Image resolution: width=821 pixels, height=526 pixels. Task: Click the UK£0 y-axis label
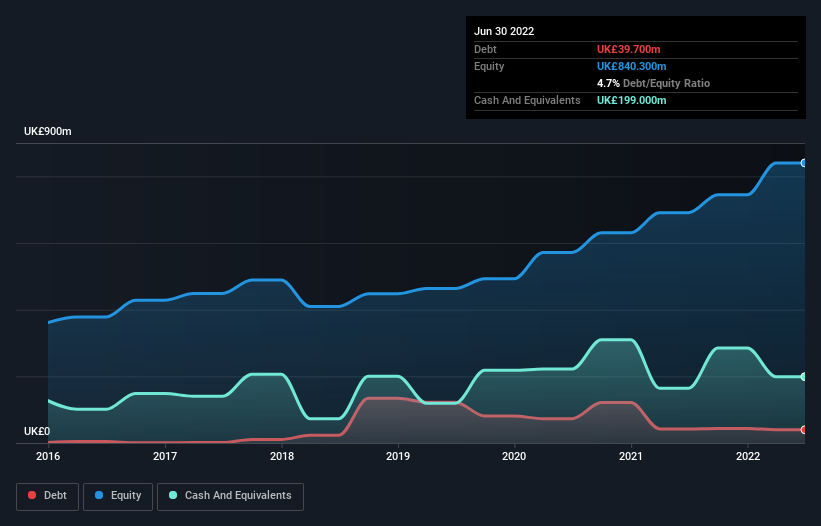click(37, 431)
